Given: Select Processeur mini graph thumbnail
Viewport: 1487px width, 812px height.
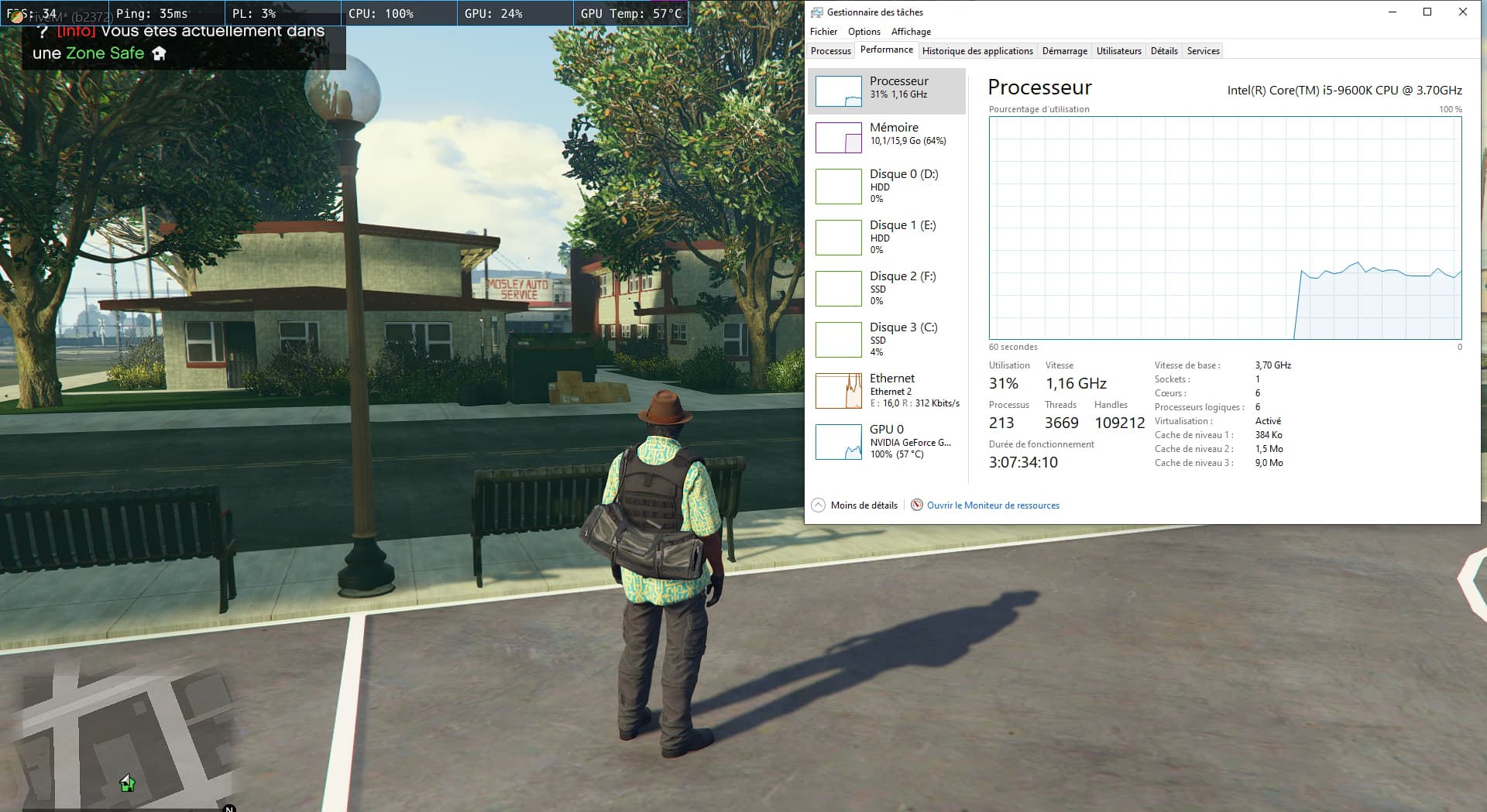Looking at the screenshot, I should tap(839, 91).
